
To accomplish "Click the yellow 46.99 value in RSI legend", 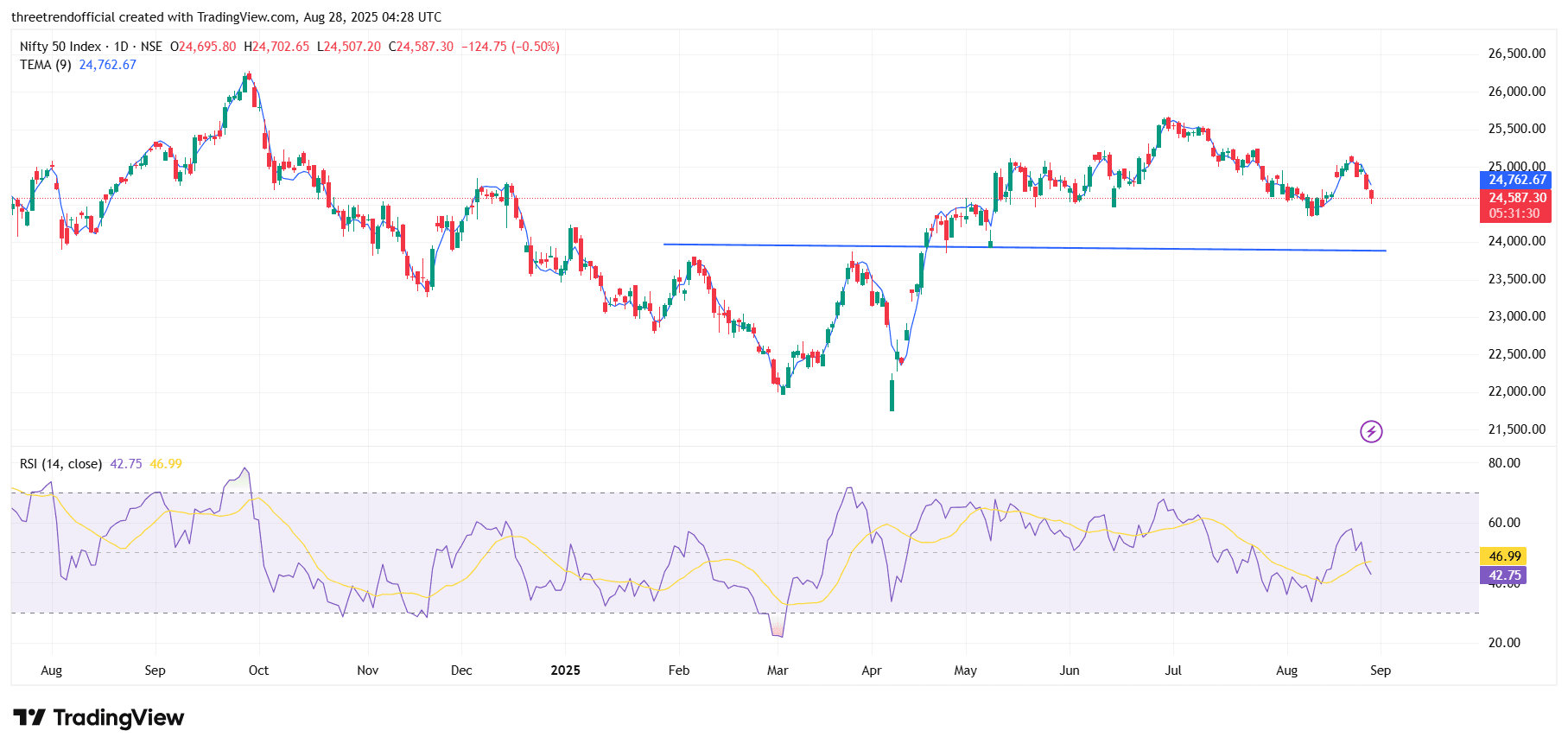I will click(166, 464).
